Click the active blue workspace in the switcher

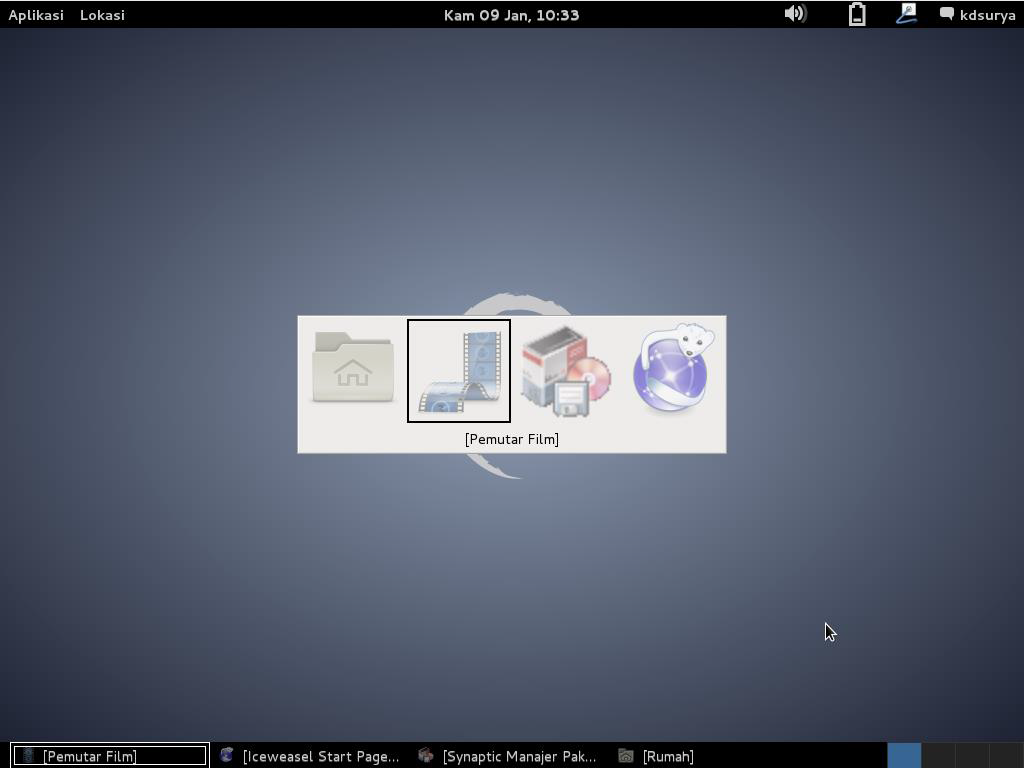click(904, 755)
